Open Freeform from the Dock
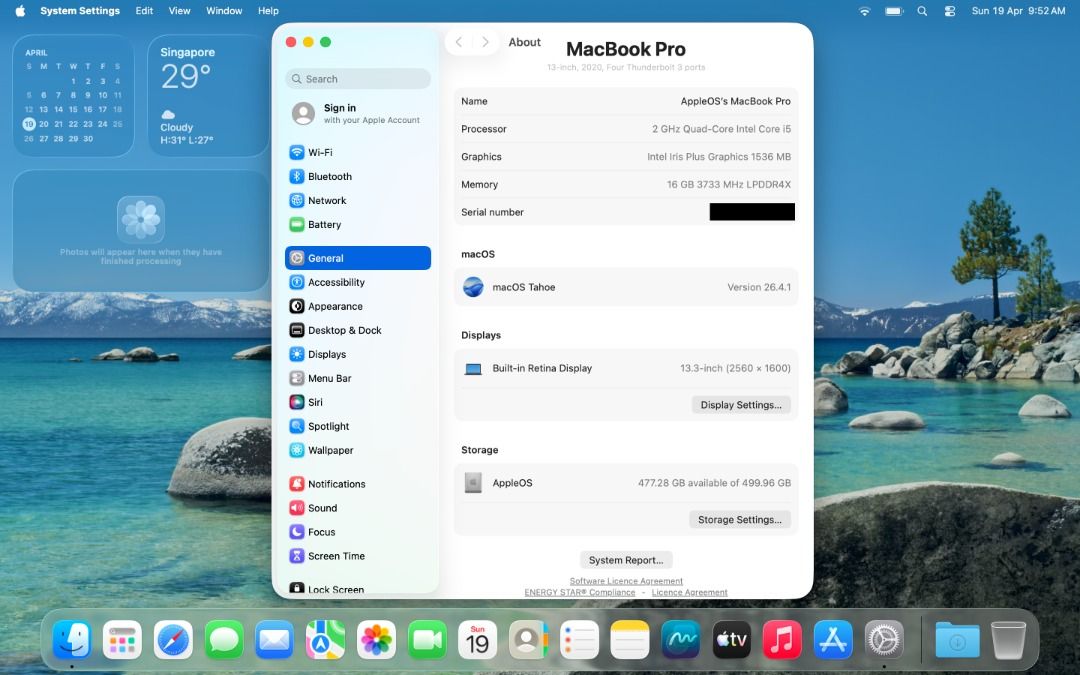The image size is (1080, 675). tap(681, 640)
